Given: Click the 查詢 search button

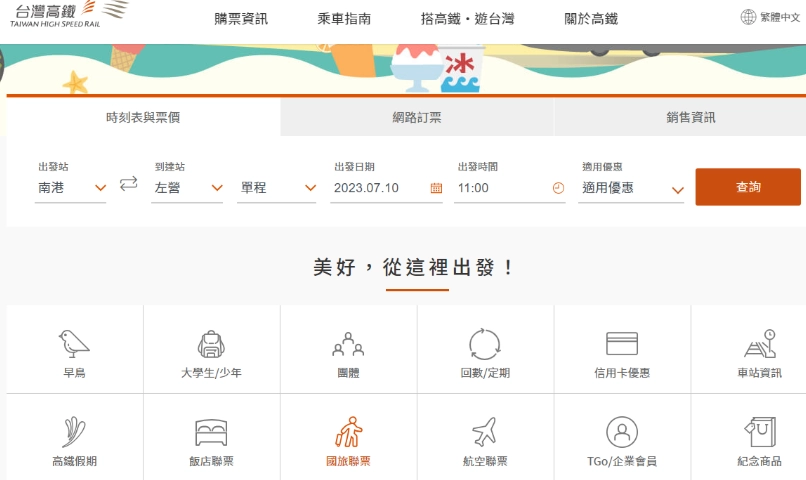Looking at the screenshot, I should tap(748, 187).
